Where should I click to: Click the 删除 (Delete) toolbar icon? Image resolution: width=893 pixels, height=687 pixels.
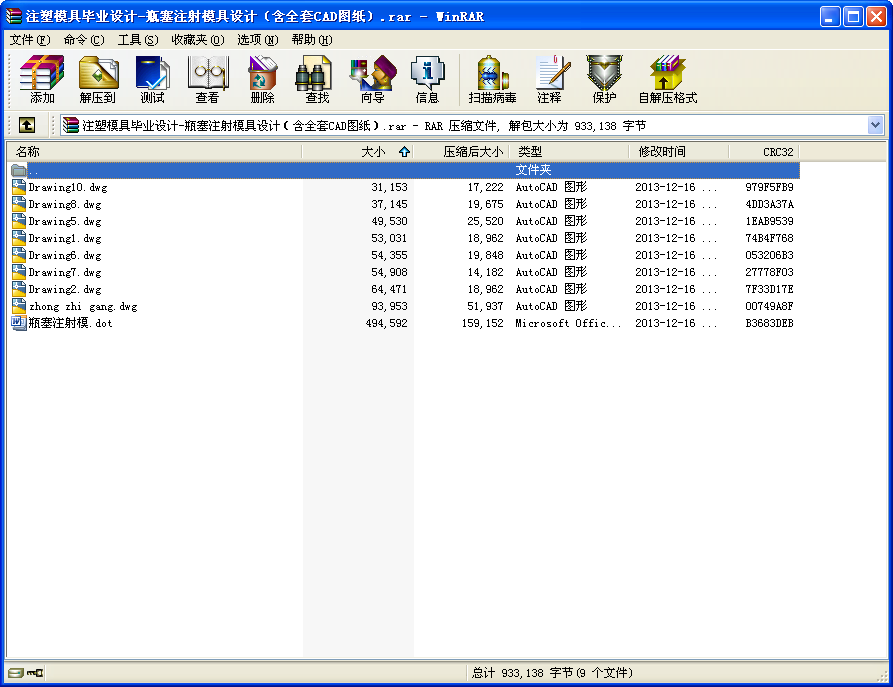[262, 80]
